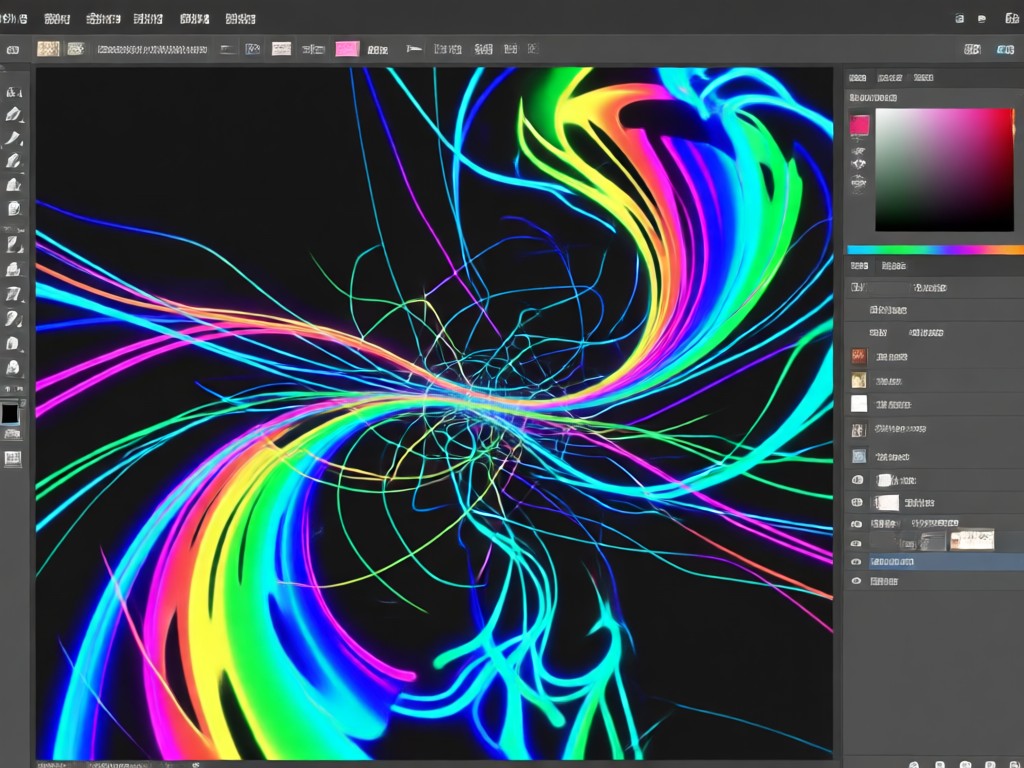Toggle the eye icon on the bottom layer row
Viewport: 1024px width, 768px height.
pos(856,581)
